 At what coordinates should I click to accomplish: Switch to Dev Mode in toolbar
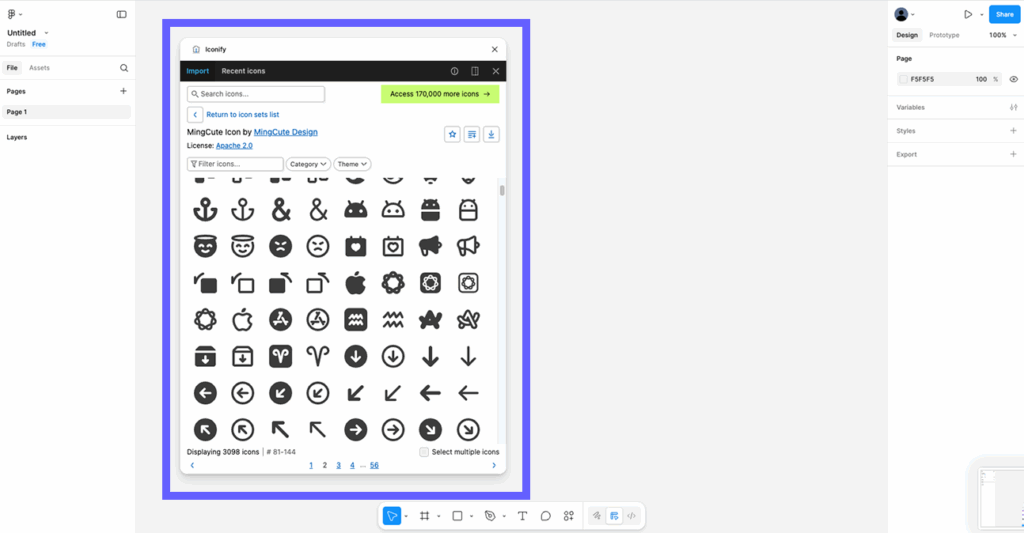pos(632,516)
